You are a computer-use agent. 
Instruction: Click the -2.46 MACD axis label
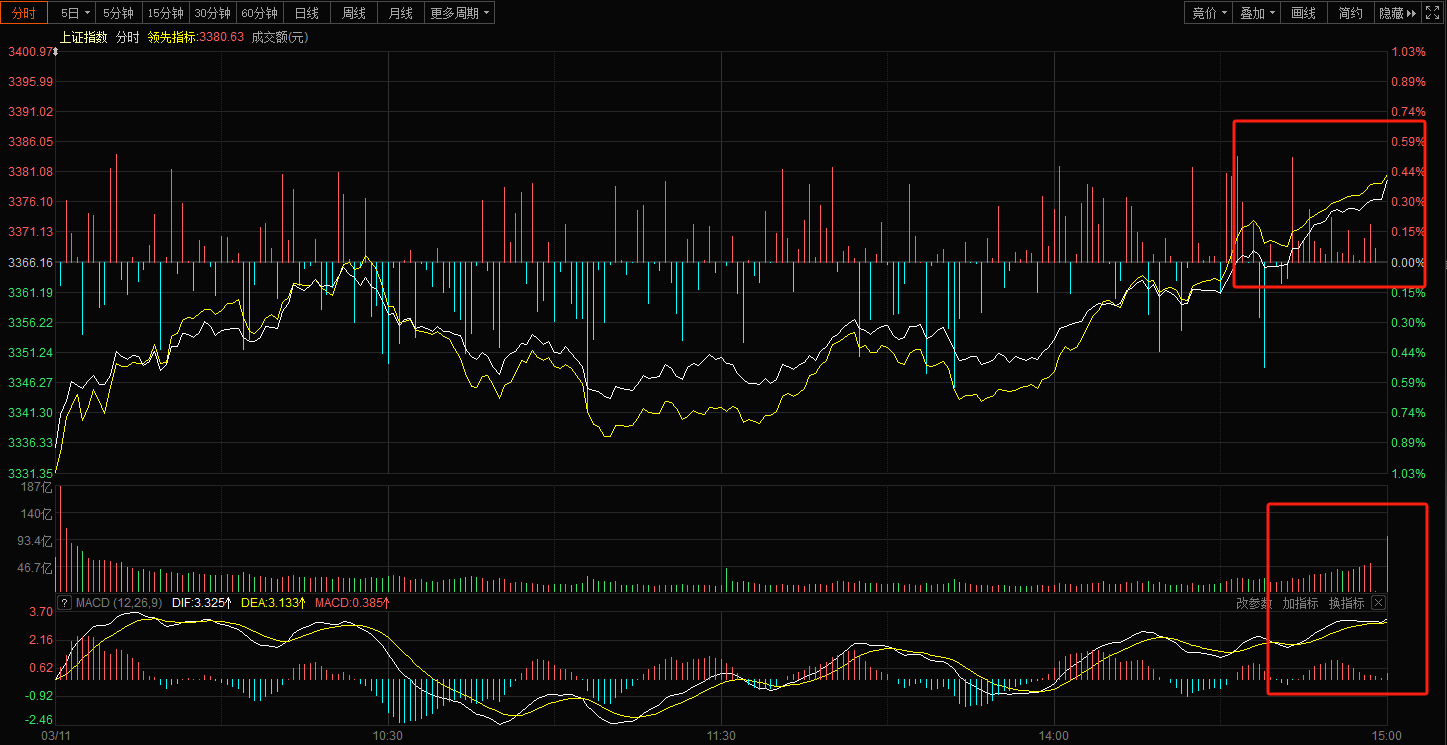click(x=39, y=719)
